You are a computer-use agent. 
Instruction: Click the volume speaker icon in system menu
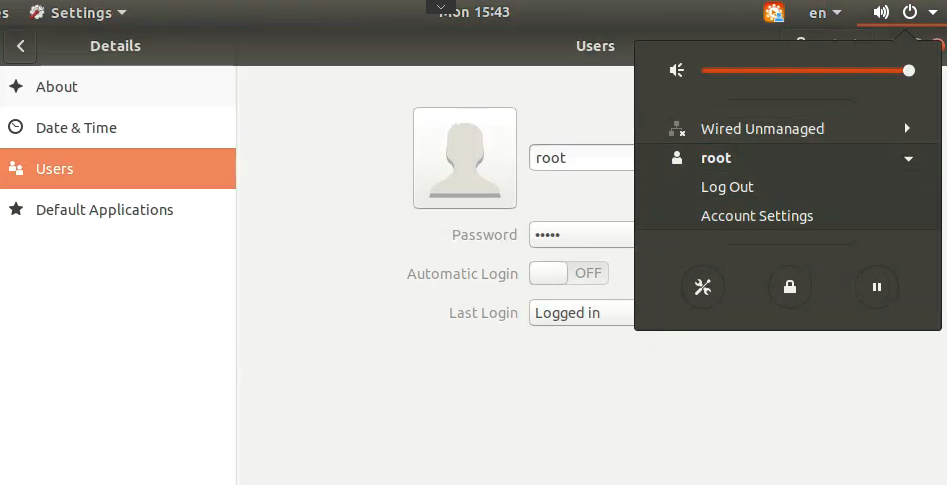click(677, 71)
